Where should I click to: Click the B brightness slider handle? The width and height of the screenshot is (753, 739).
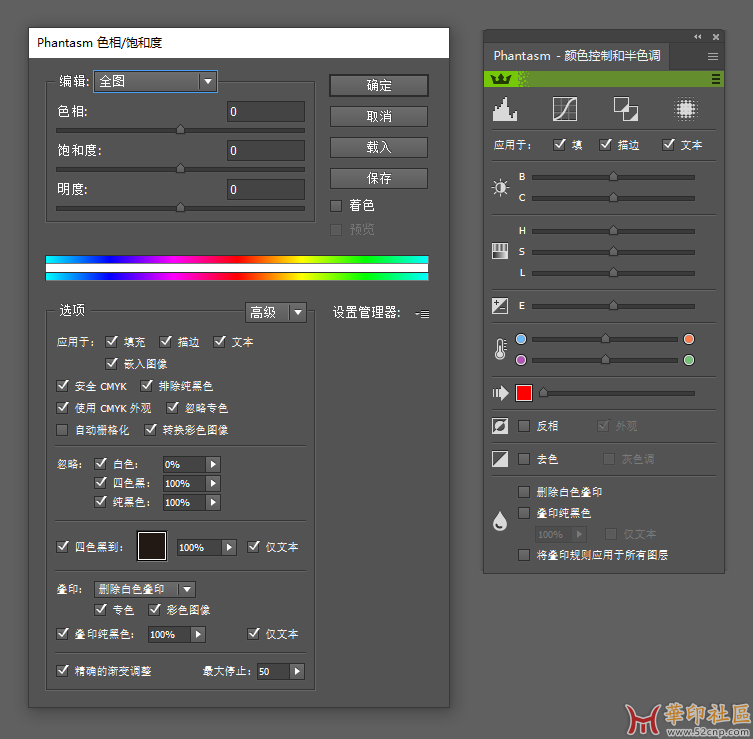pos(613,176)
